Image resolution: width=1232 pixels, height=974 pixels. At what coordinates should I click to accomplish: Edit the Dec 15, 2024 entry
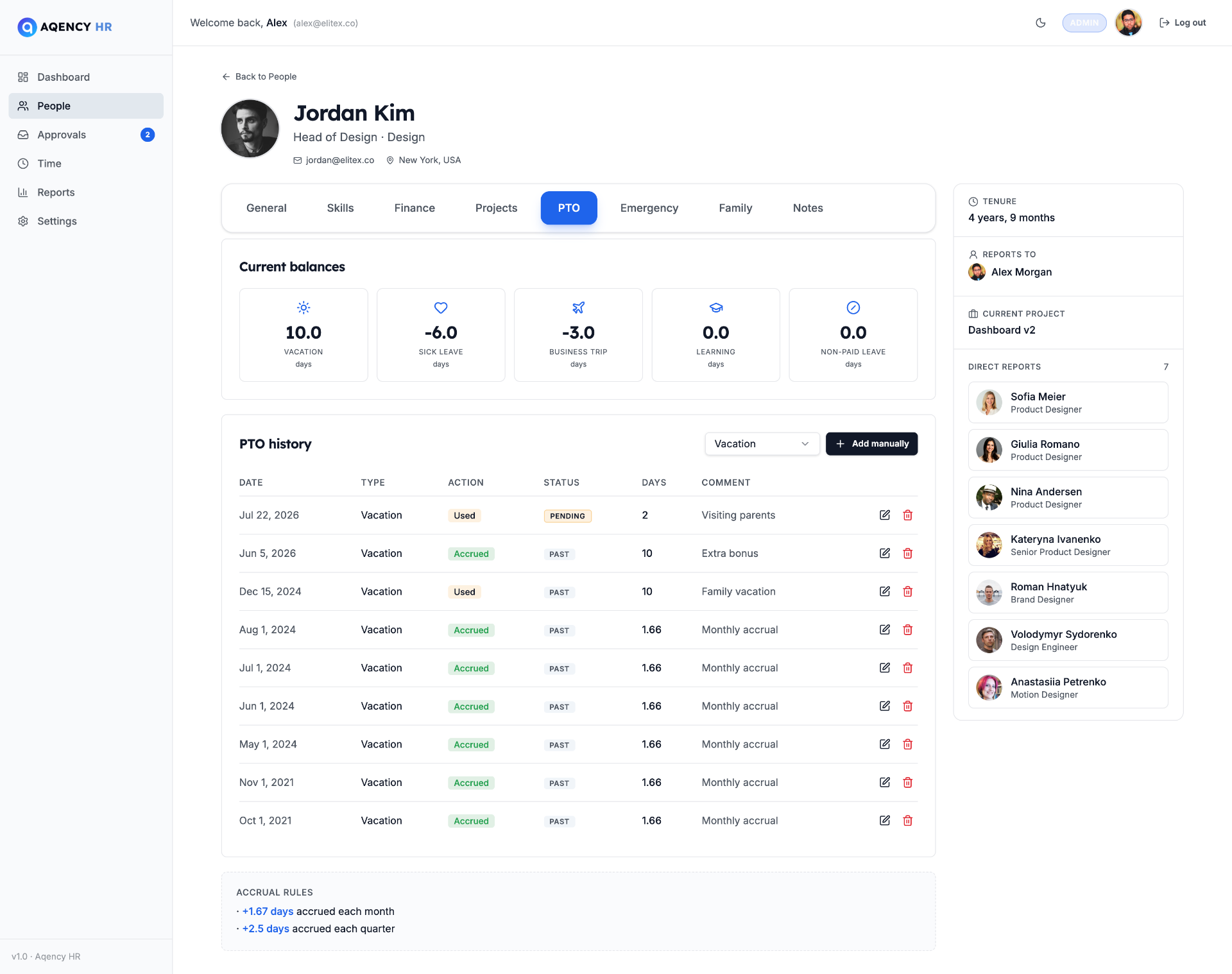(x=884, y=592)
